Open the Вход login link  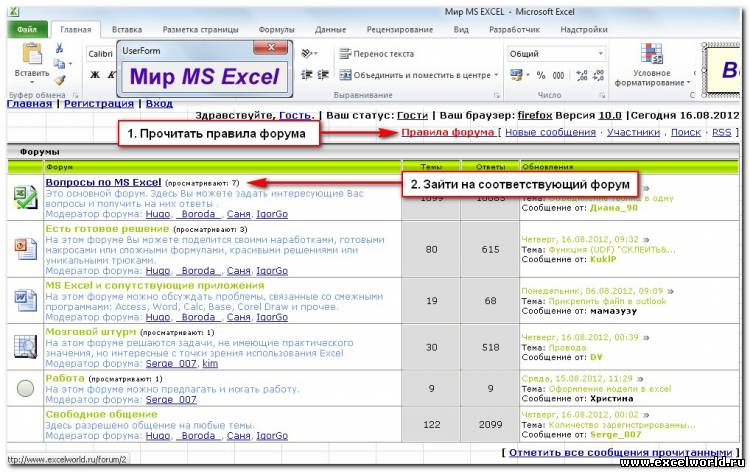pyautogui.click(x=159, y=103)
